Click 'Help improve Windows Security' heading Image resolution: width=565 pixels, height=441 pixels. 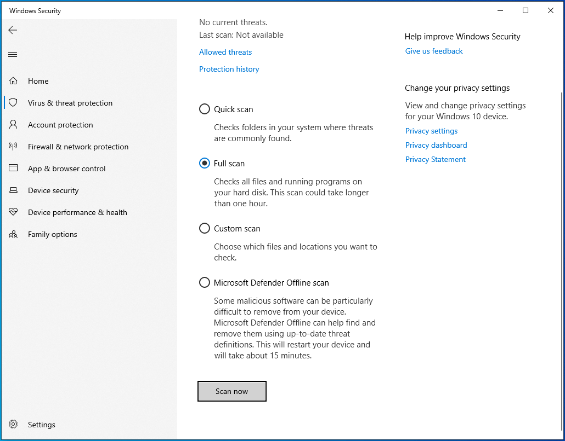[462, 36]
